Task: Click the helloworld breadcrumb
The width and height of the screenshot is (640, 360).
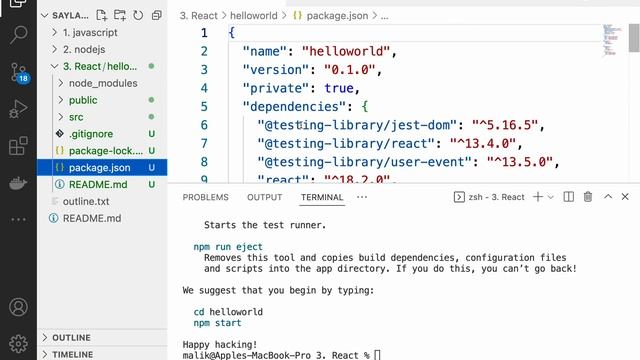Action: pyautogui.click(x=253, y=16)
